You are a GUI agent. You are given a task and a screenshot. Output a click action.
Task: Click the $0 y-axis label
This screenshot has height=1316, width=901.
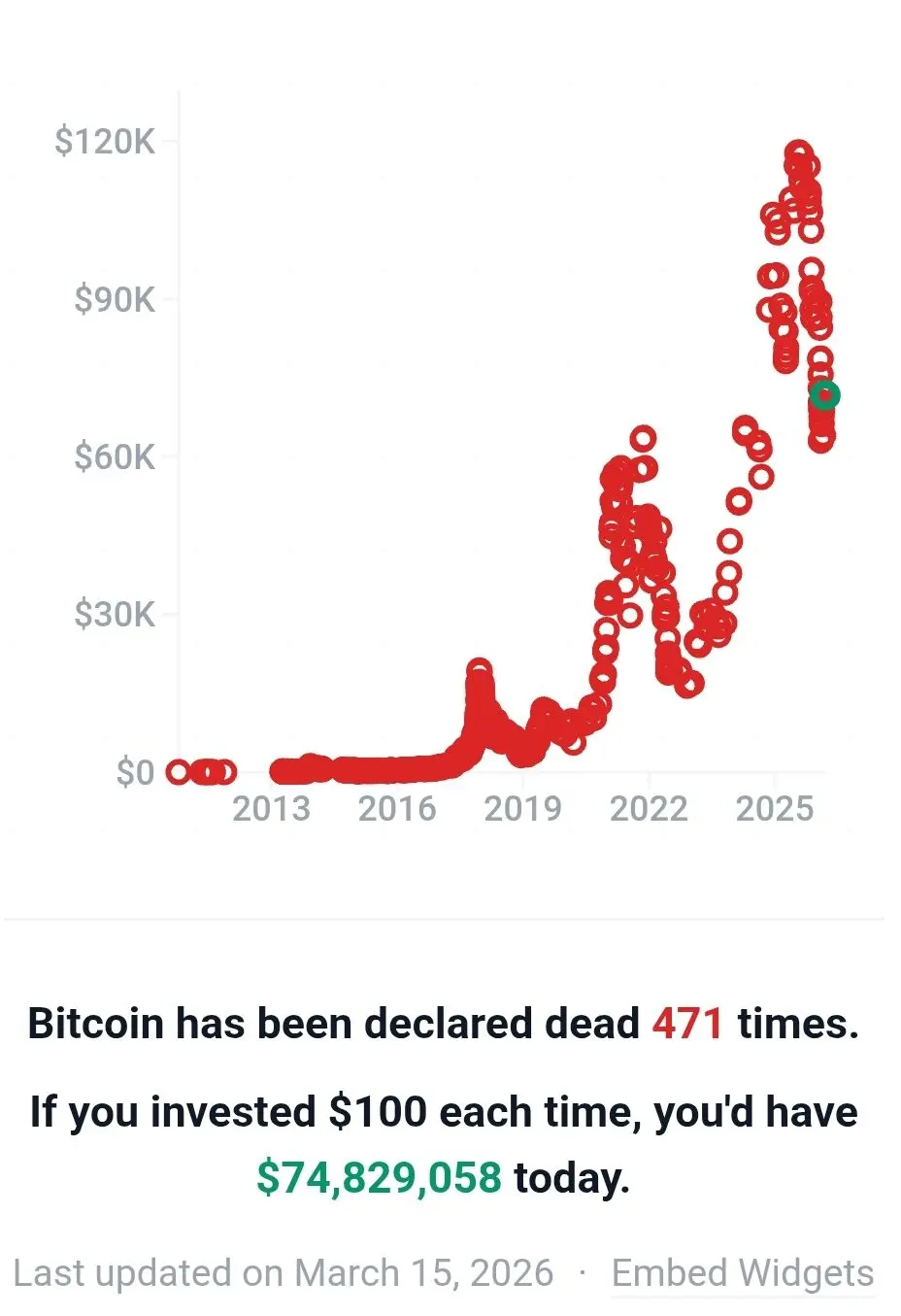click(x=135, y=772)
